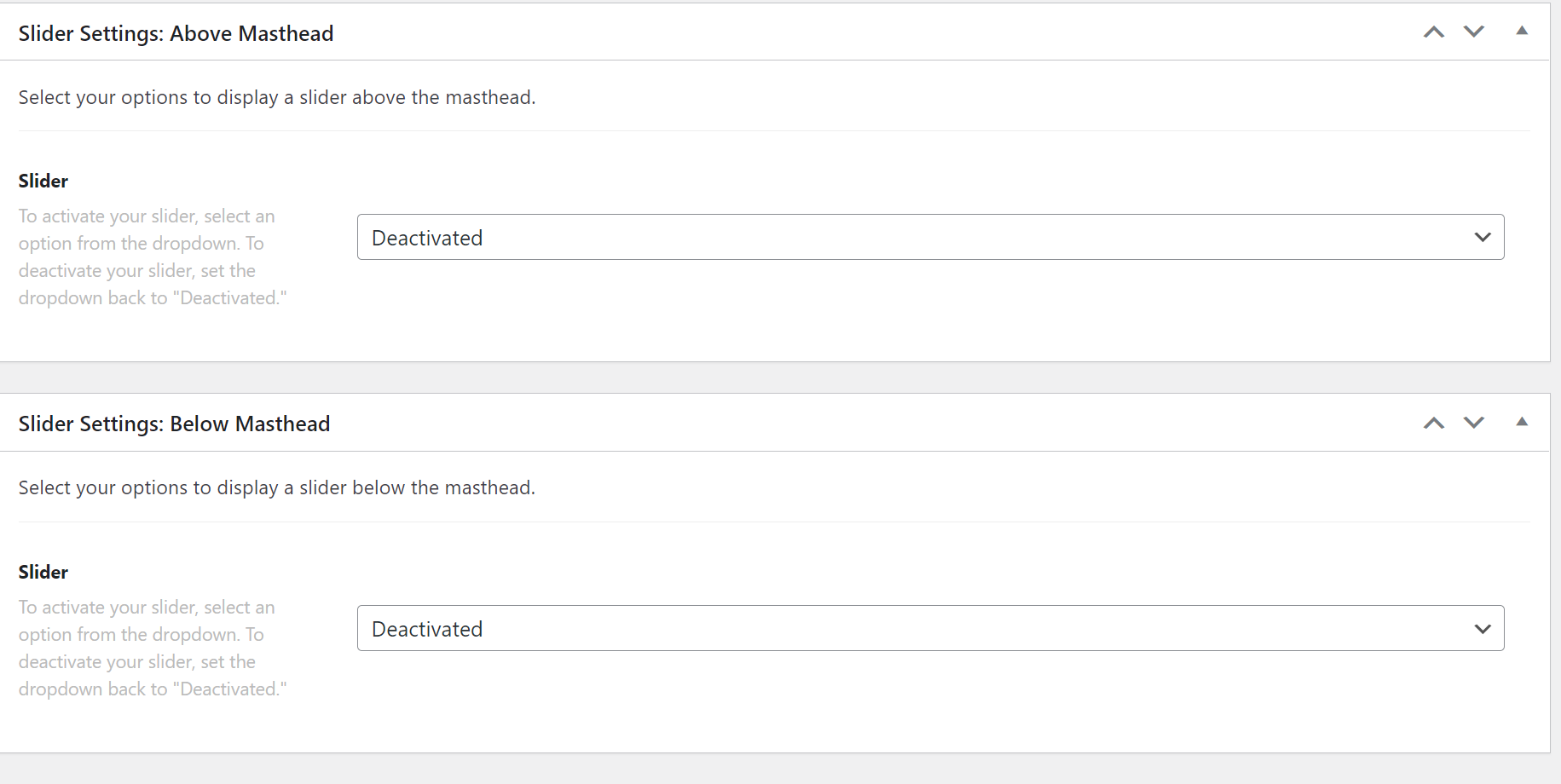This screenshot has height=784, width=1561.
Task: Open the Below Masthead Slider dropdown
Action: tap(930, 628)
